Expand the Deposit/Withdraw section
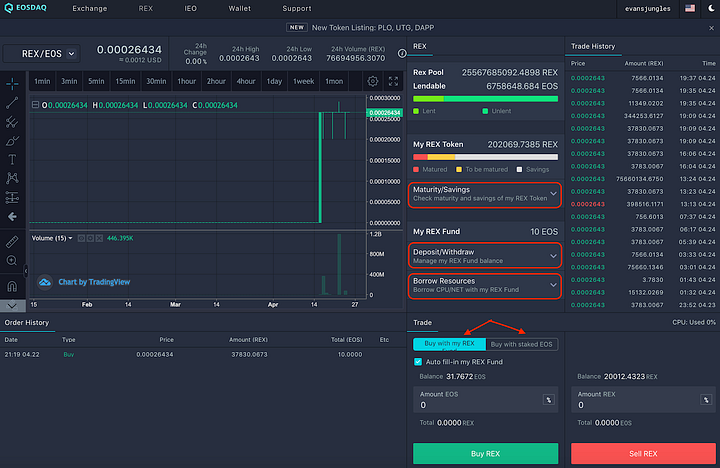The width and height of the screenshot is (720, 468). (485, 256)
